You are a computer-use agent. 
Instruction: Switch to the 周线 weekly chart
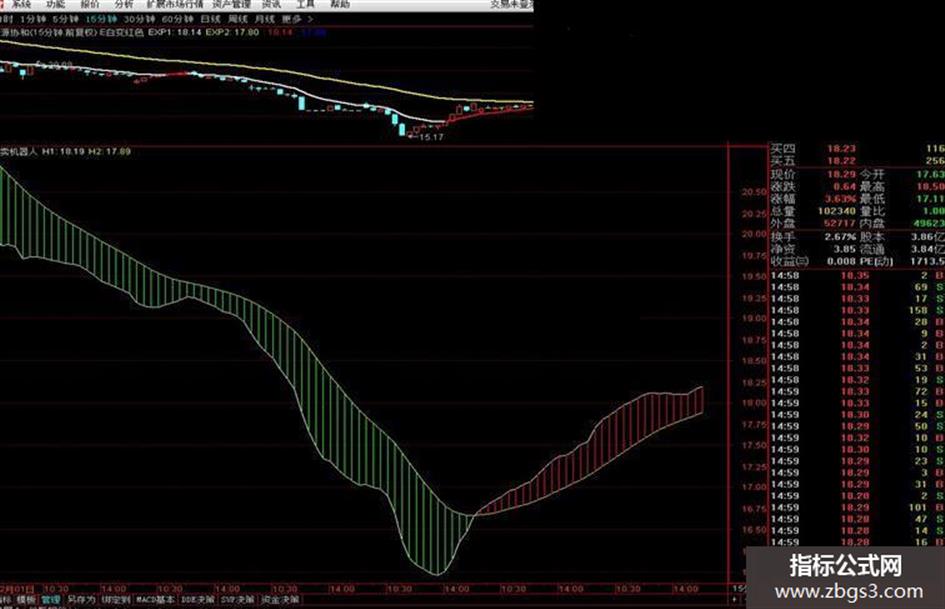237,19
